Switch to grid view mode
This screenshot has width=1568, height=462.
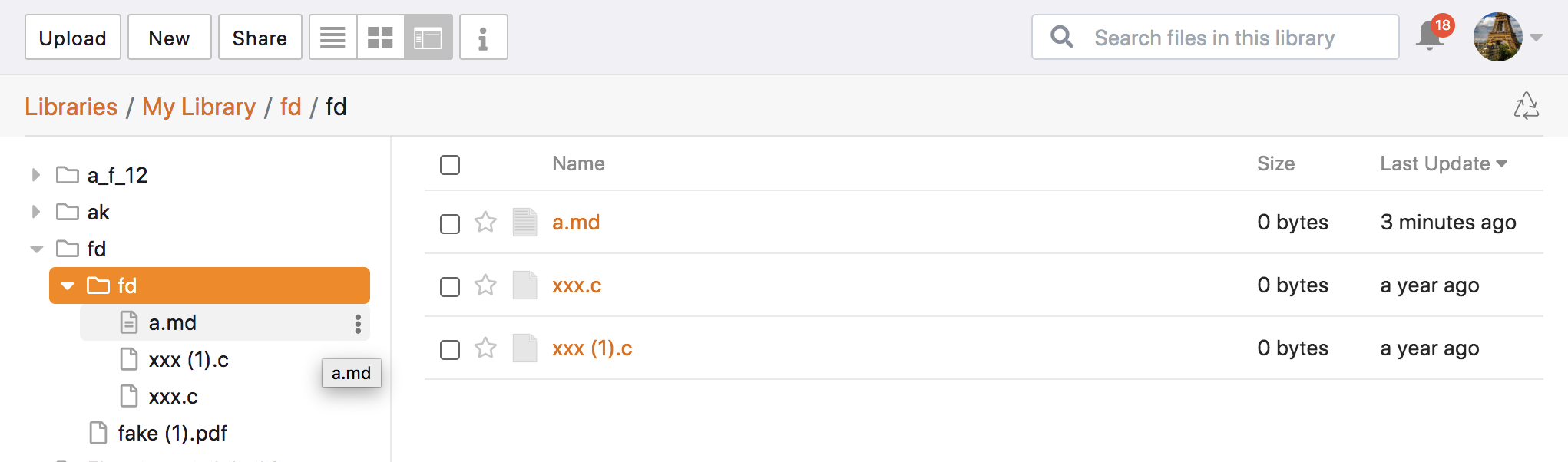380,37
